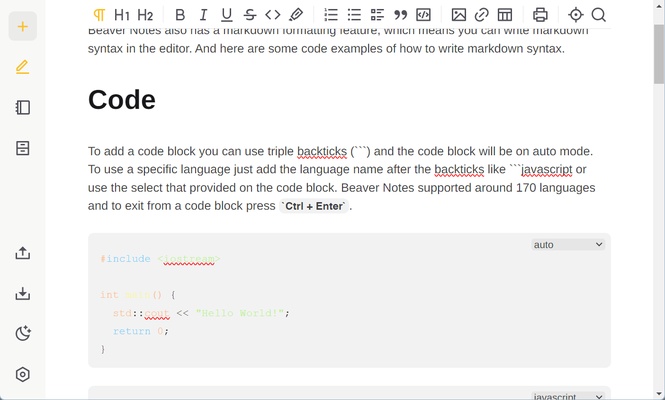665x400 pixels.
Task: Insert a bulleted list
Action: (x=354, y=15)
